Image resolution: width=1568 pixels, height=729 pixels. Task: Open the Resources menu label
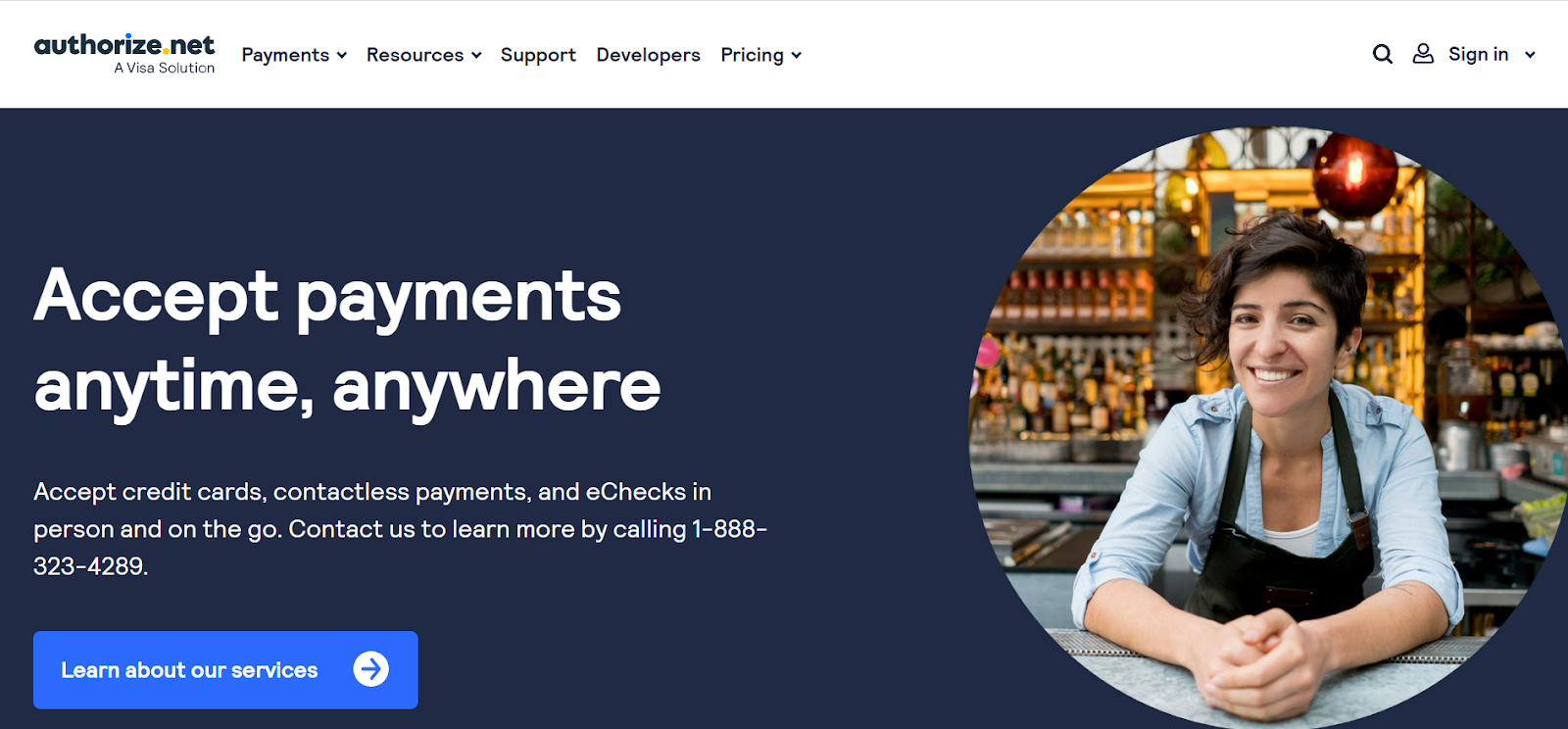click(415, 55)
